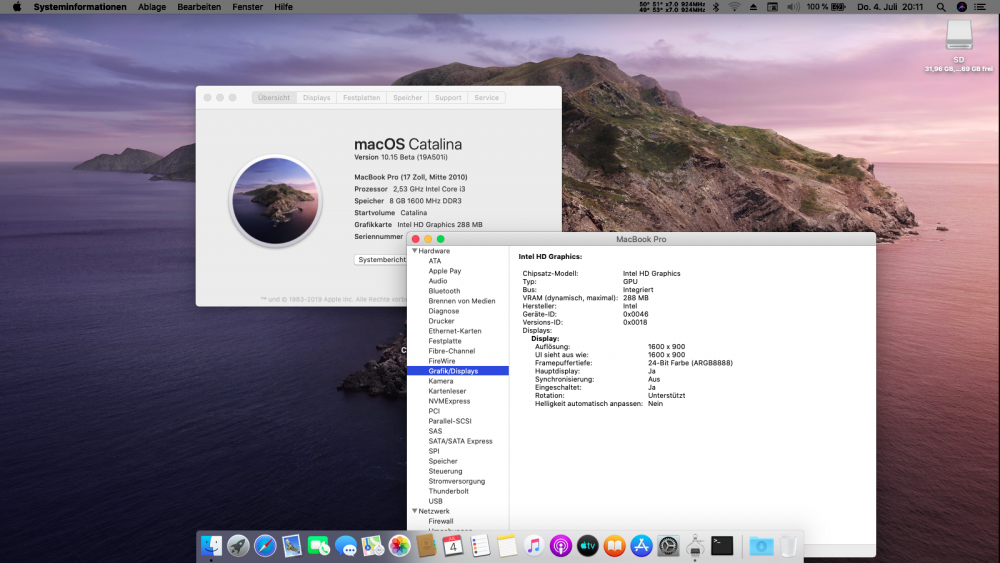Open Messages speech bubble icon in dock

pos(346,546)
